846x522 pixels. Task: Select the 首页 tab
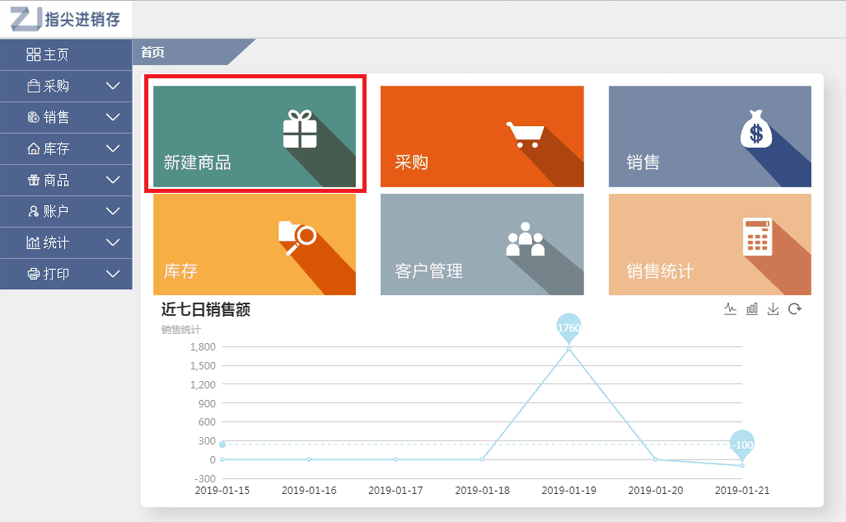point(153,52)
